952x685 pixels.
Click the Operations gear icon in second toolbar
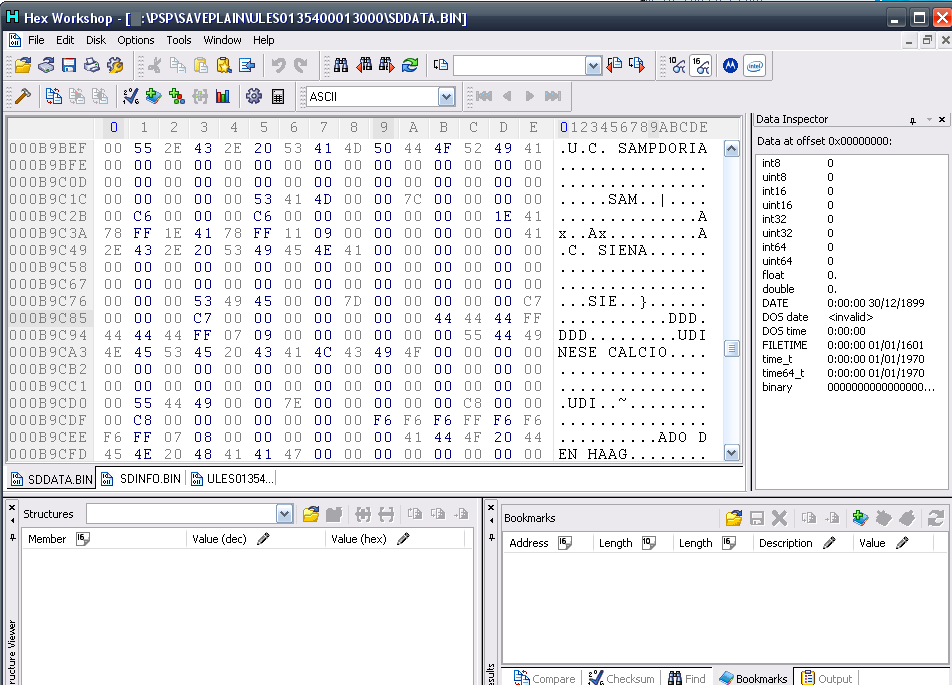(254, 96)
